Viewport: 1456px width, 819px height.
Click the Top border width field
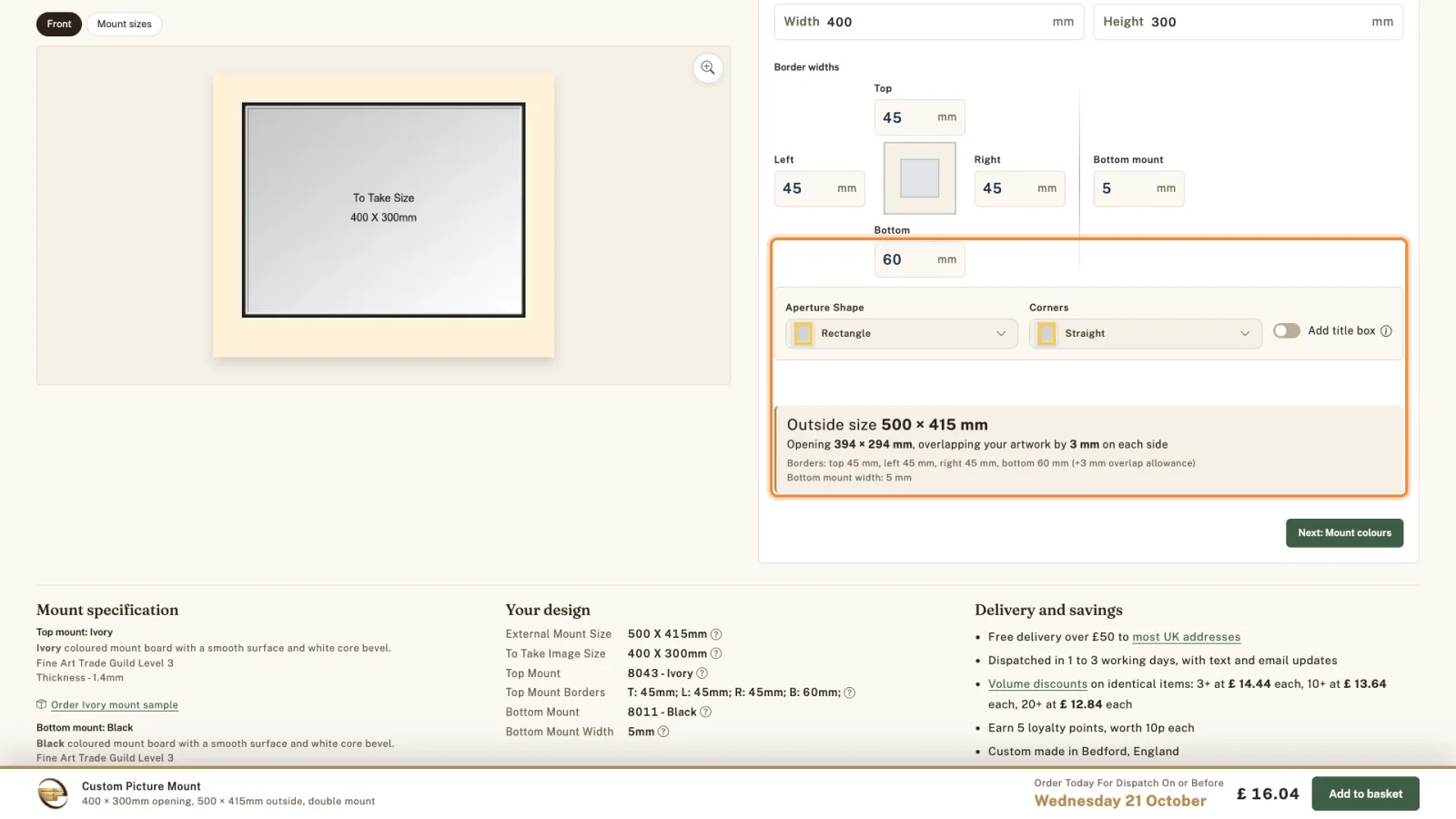click(x=919, y=117)
